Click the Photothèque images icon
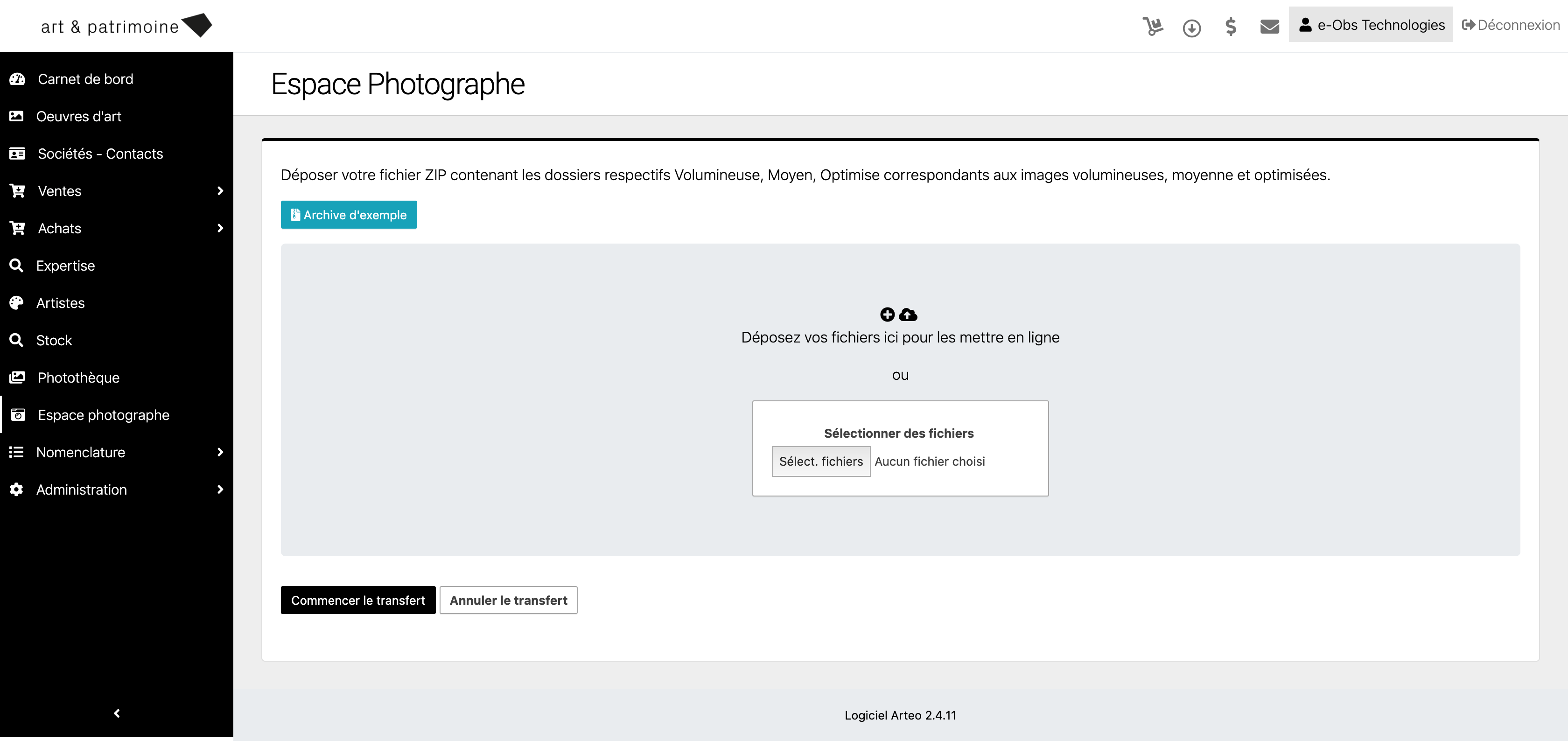The height and width of the screenshot is (741, 1568). click(x=17, y=377)
